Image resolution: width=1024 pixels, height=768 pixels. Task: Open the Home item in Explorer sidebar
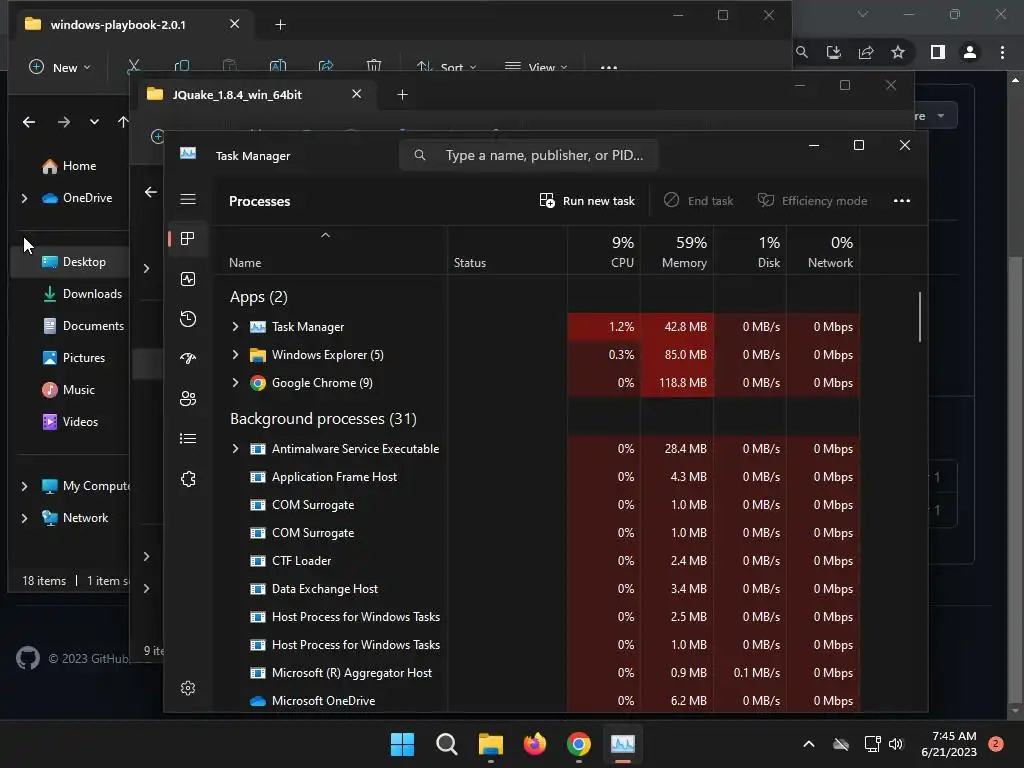pos(69,166)
